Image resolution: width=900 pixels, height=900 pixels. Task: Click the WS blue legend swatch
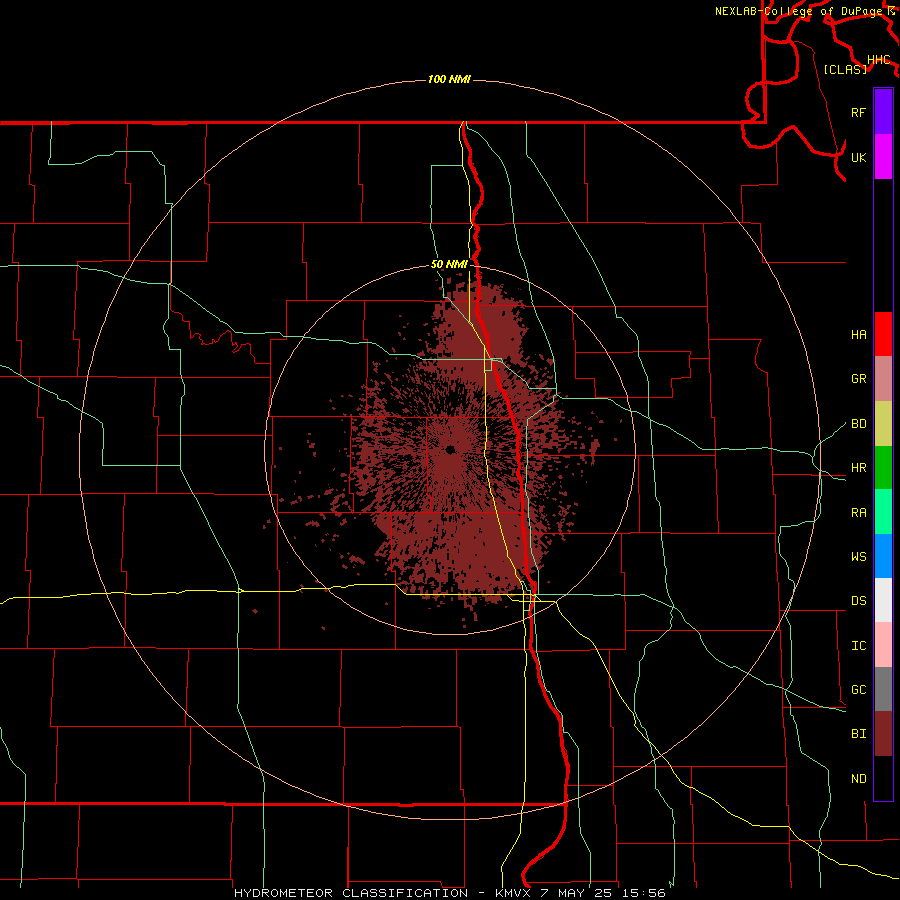883,556
